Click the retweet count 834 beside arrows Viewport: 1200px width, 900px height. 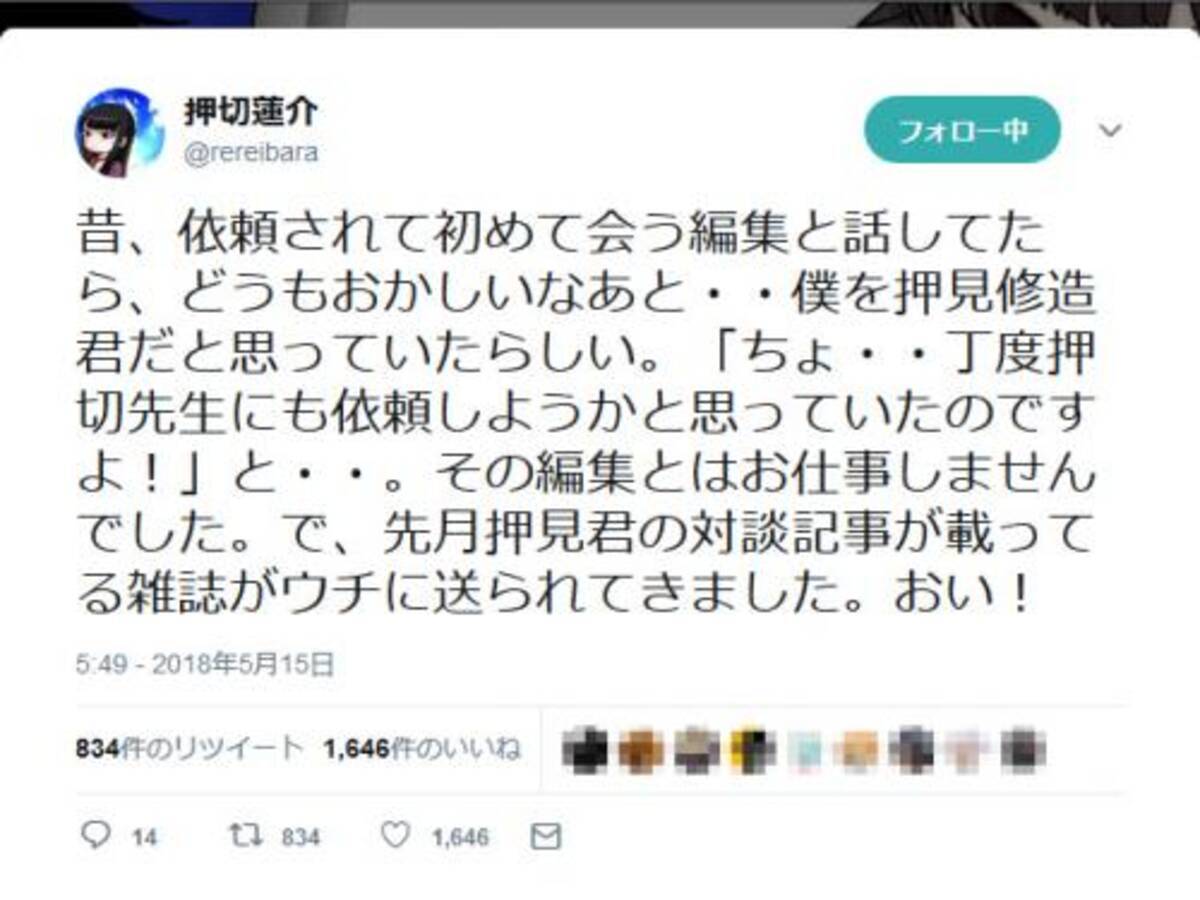(x=301, y=838)
